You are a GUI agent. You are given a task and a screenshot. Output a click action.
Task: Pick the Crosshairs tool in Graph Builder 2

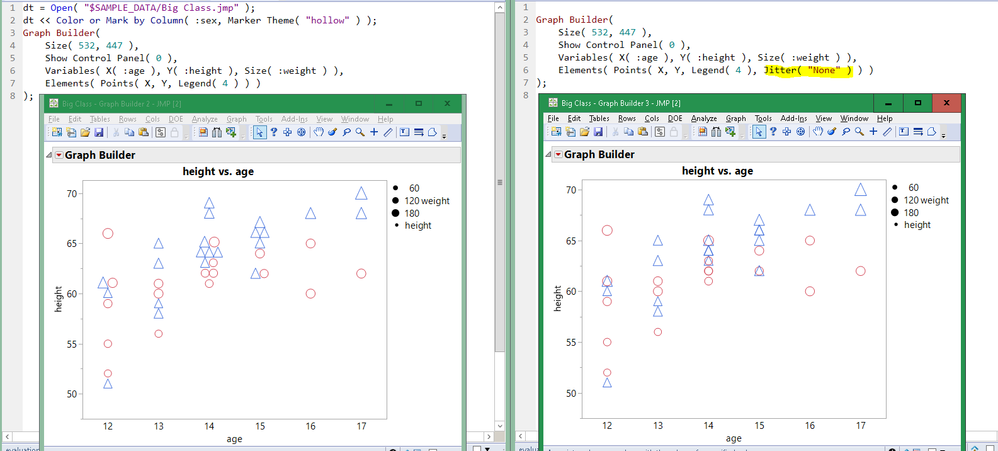[x=374, y=132]
